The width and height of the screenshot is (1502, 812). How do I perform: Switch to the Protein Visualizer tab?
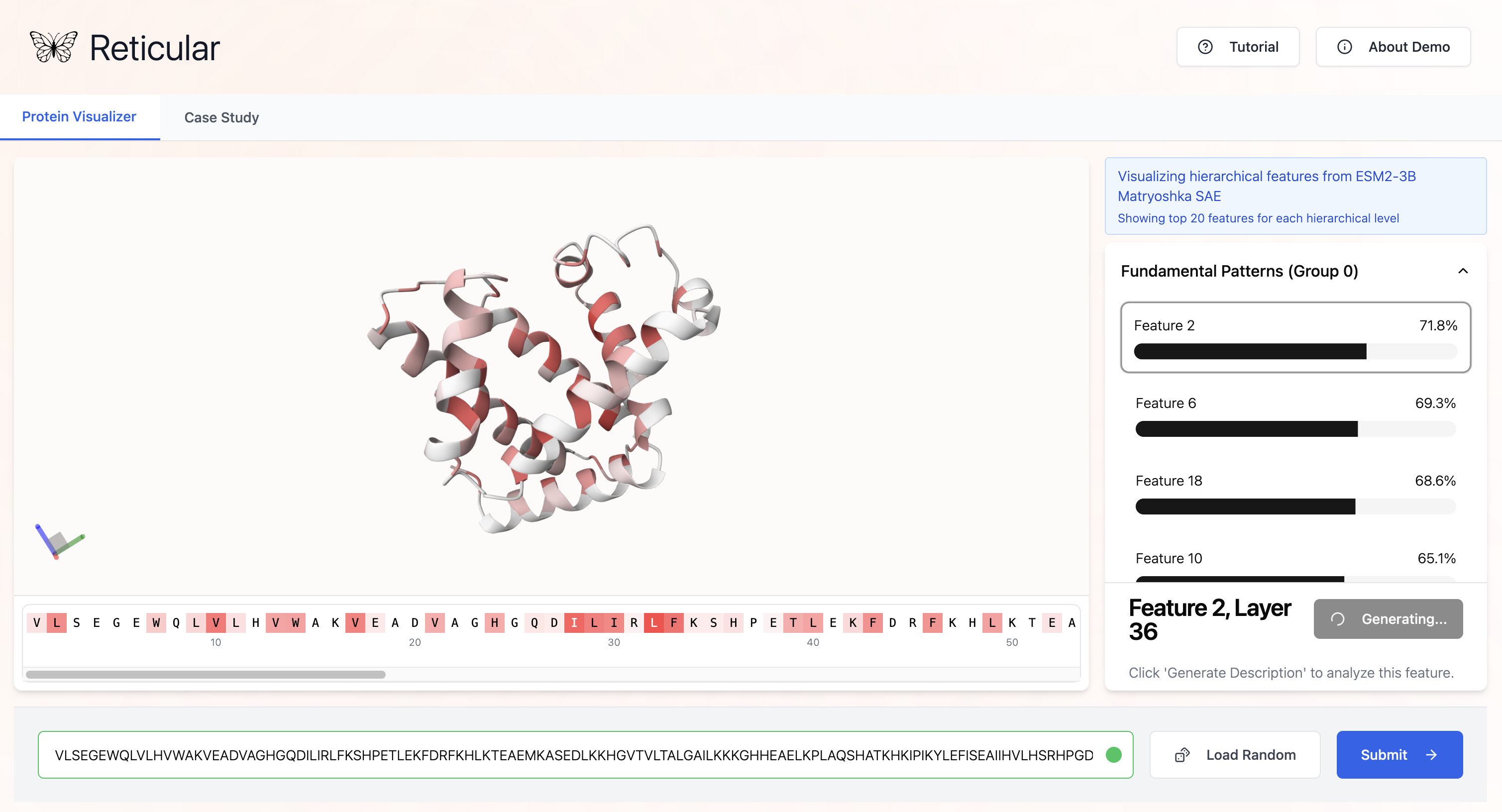click(79, 116)
